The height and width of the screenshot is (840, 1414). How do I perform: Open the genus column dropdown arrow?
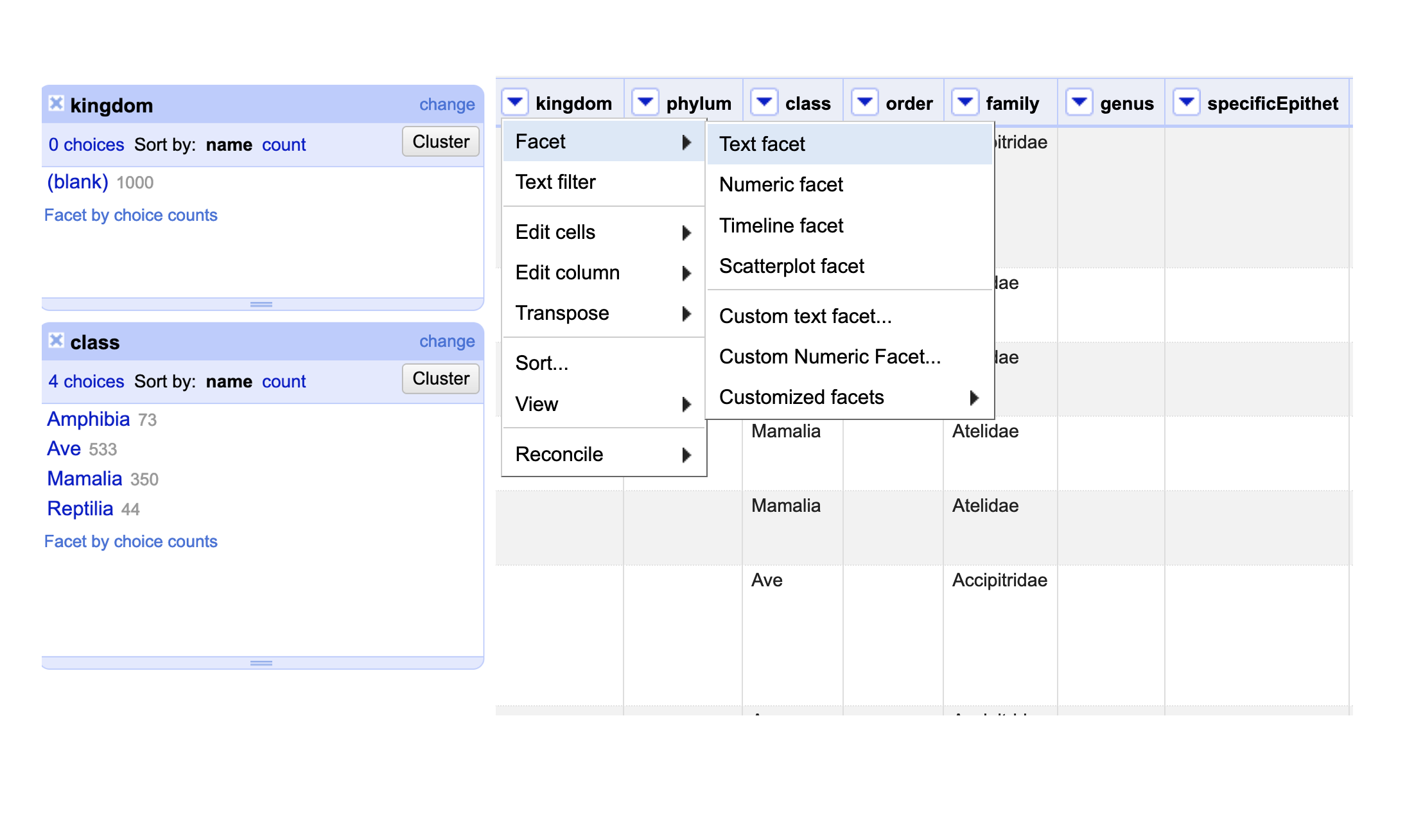tap(1079, 102)
